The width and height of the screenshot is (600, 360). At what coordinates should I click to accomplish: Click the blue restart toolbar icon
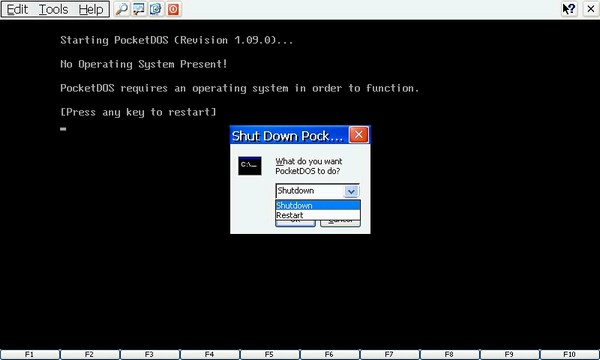(x=155, y=9)
